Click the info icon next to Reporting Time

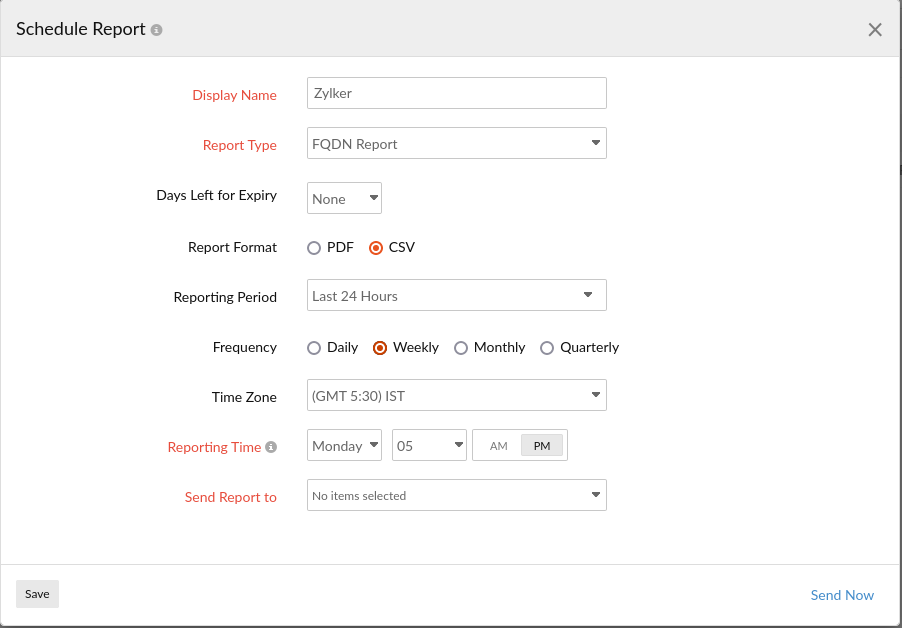[x=271, y=446]
